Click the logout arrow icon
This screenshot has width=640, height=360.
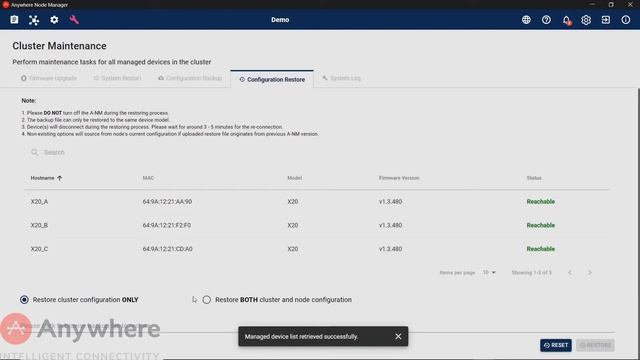click(x=606, y=20)
